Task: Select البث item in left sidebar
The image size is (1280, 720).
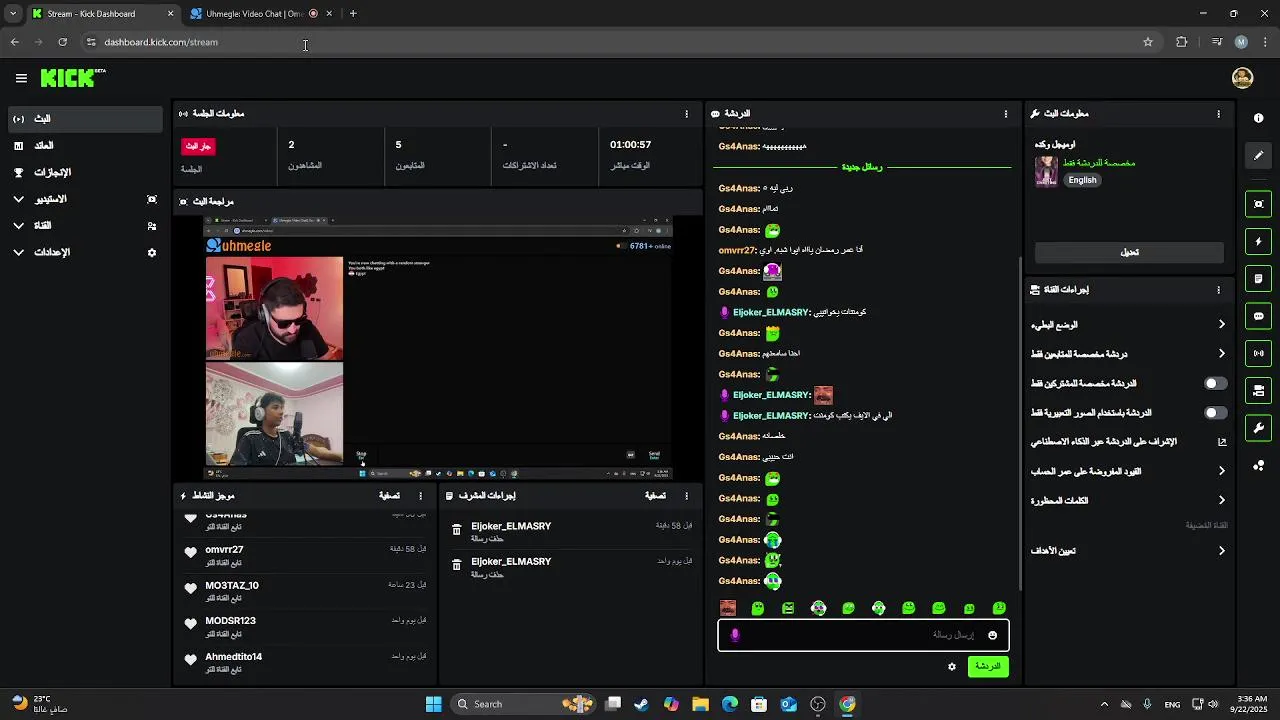Action: point(84,119)
